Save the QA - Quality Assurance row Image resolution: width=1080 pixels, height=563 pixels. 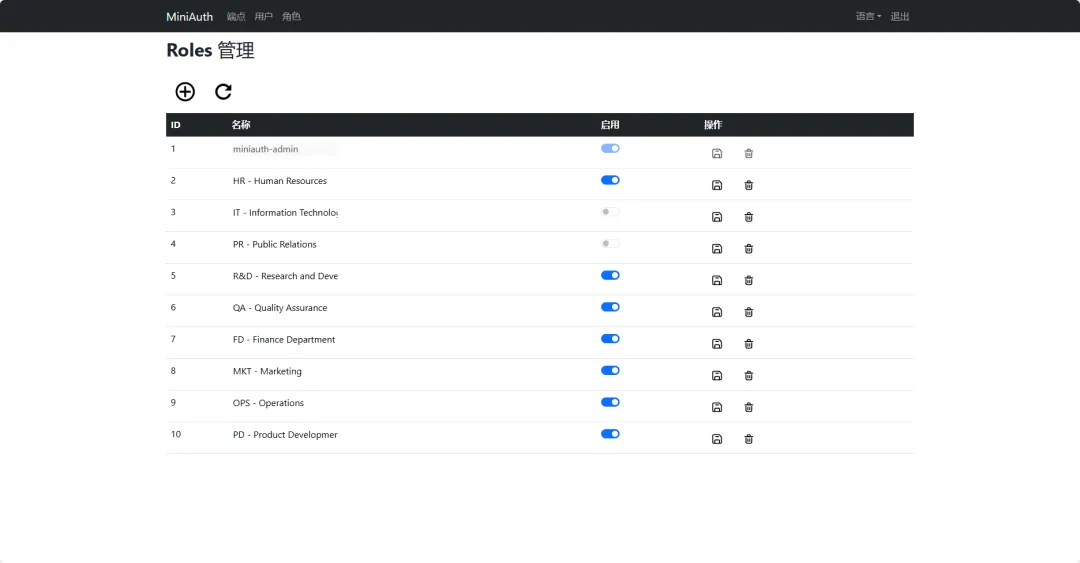pos(716,312)
